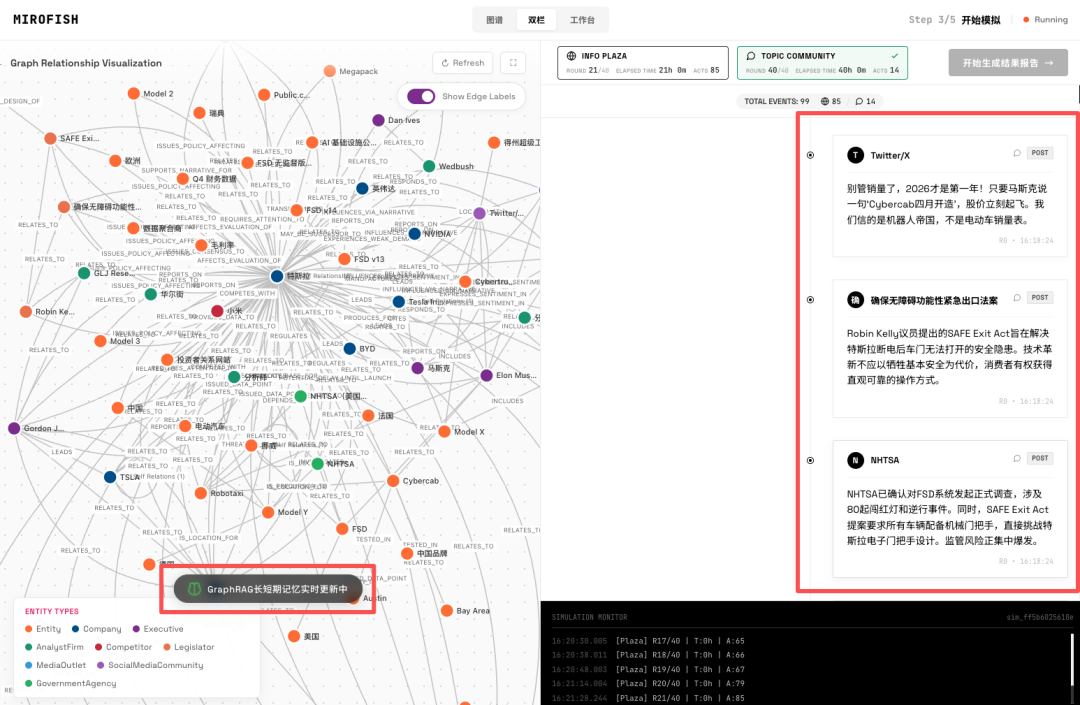Click the globe icon in INFO PLAZA

(x=571, y=56)
